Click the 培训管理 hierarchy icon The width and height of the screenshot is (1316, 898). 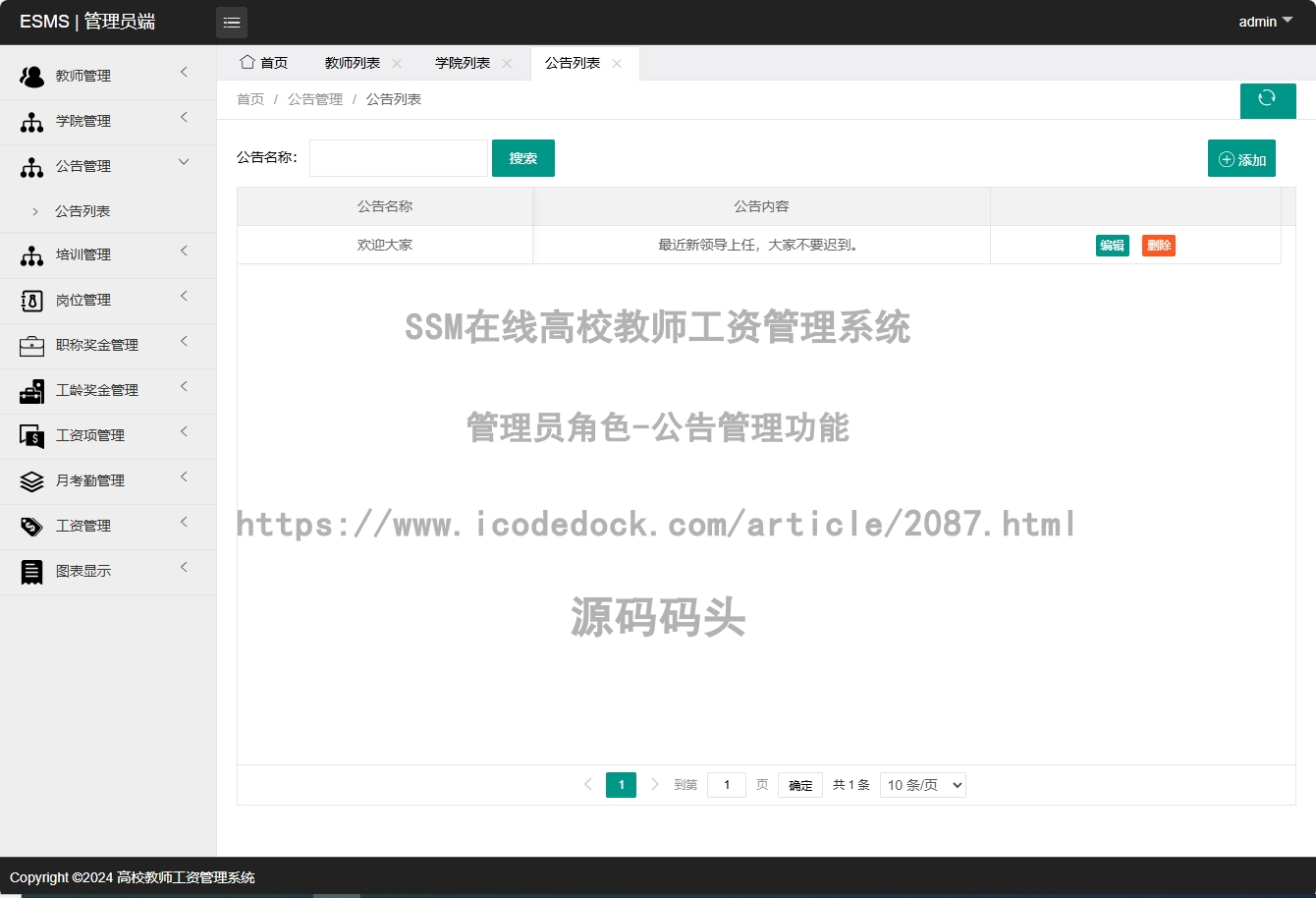pos(31,255)
